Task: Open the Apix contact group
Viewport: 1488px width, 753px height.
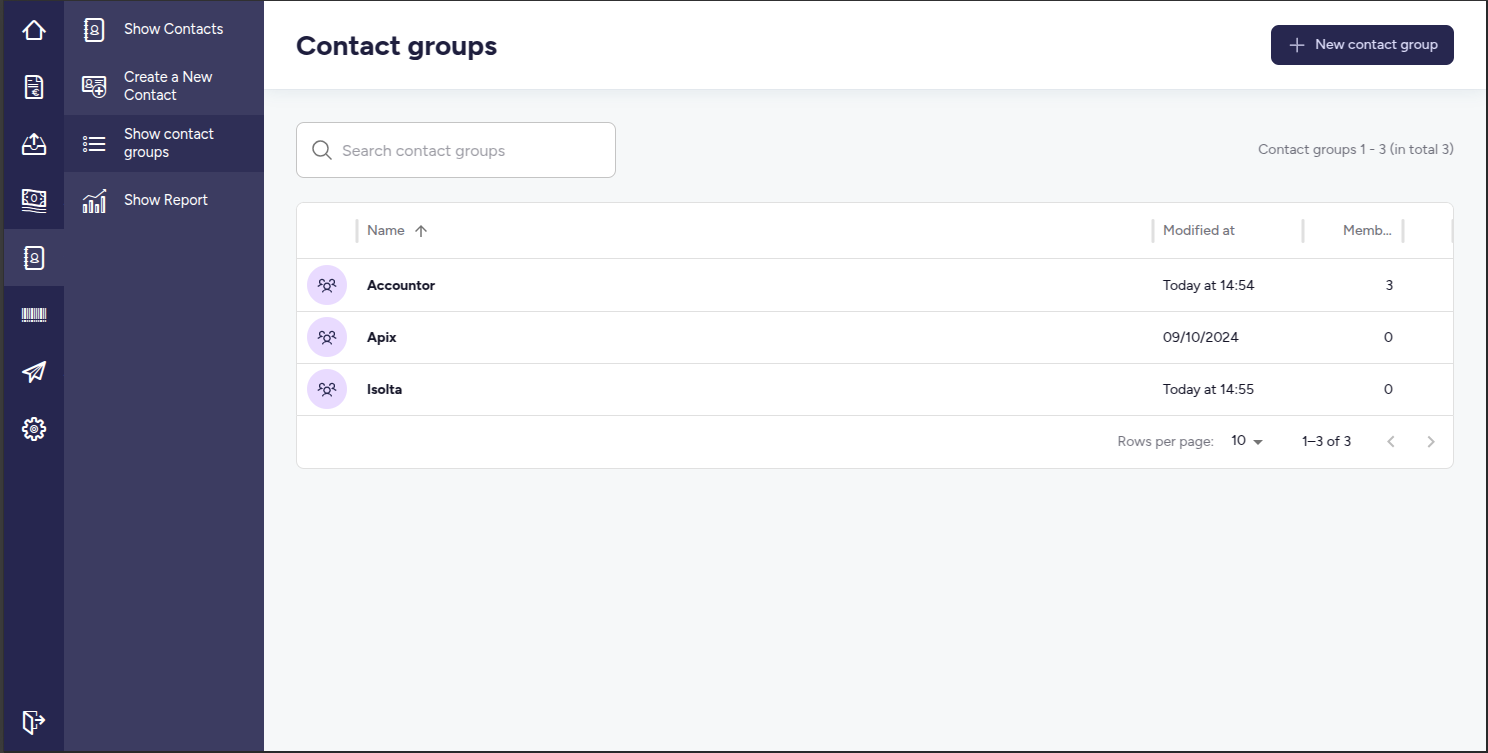Action: (x=382, y=337)
